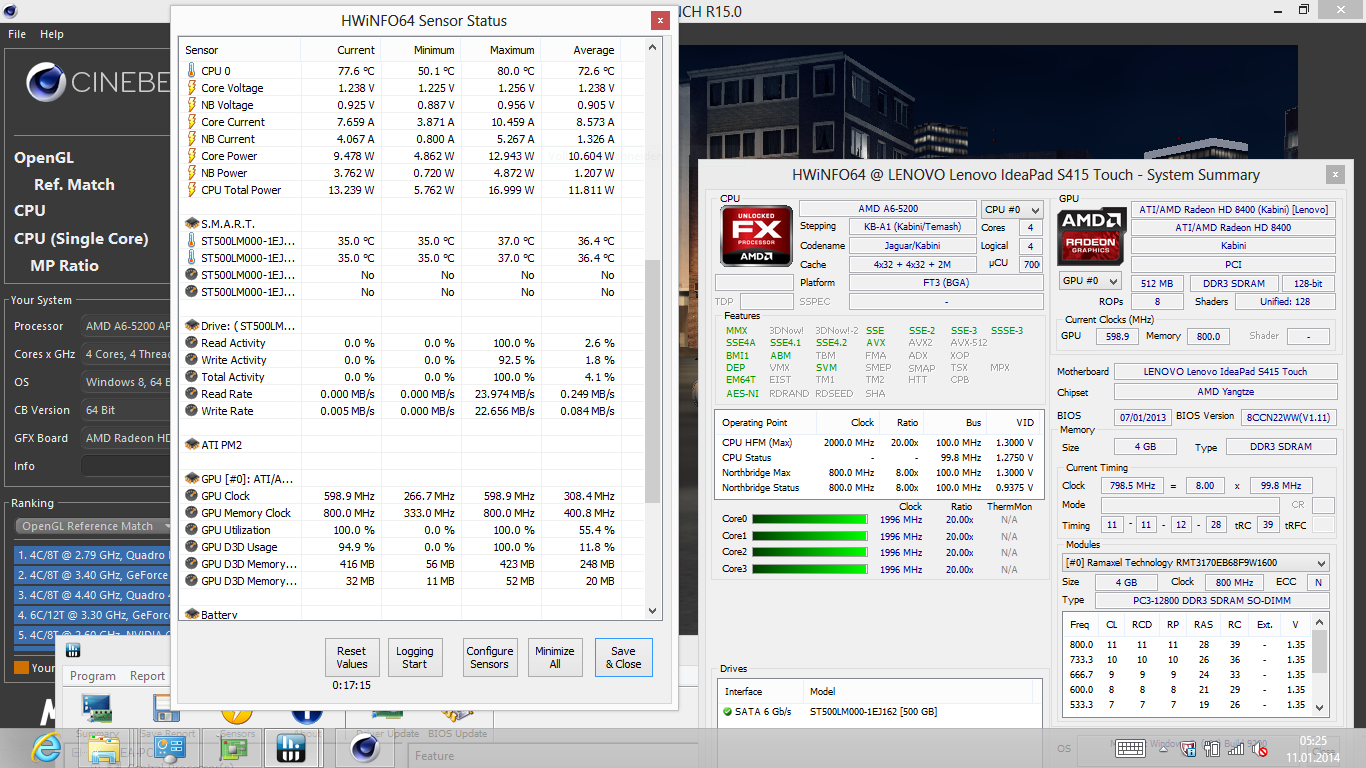Click the CPU 0 thermometer icon
The height and width of the screenshot is (768, 1366).
tap(192, 71)
